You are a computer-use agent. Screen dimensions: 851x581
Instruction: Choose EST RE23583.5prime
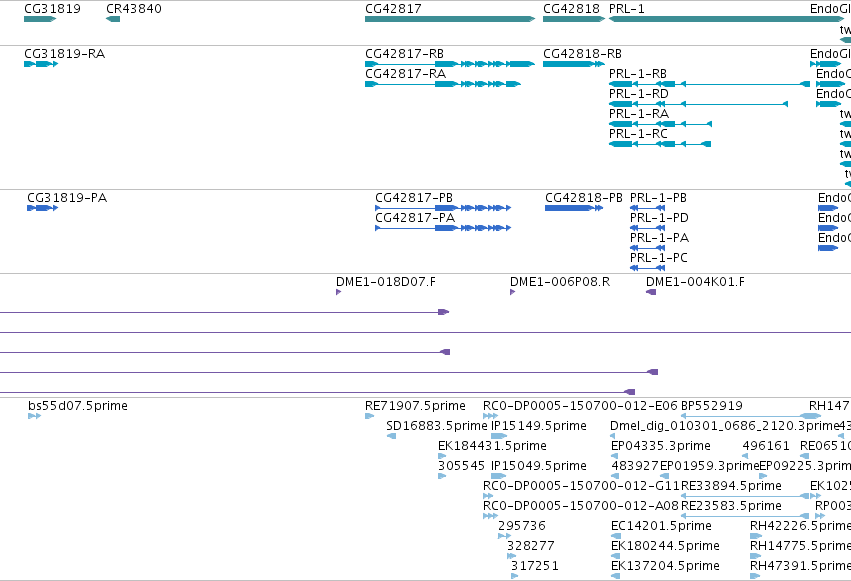pos(731,507)
